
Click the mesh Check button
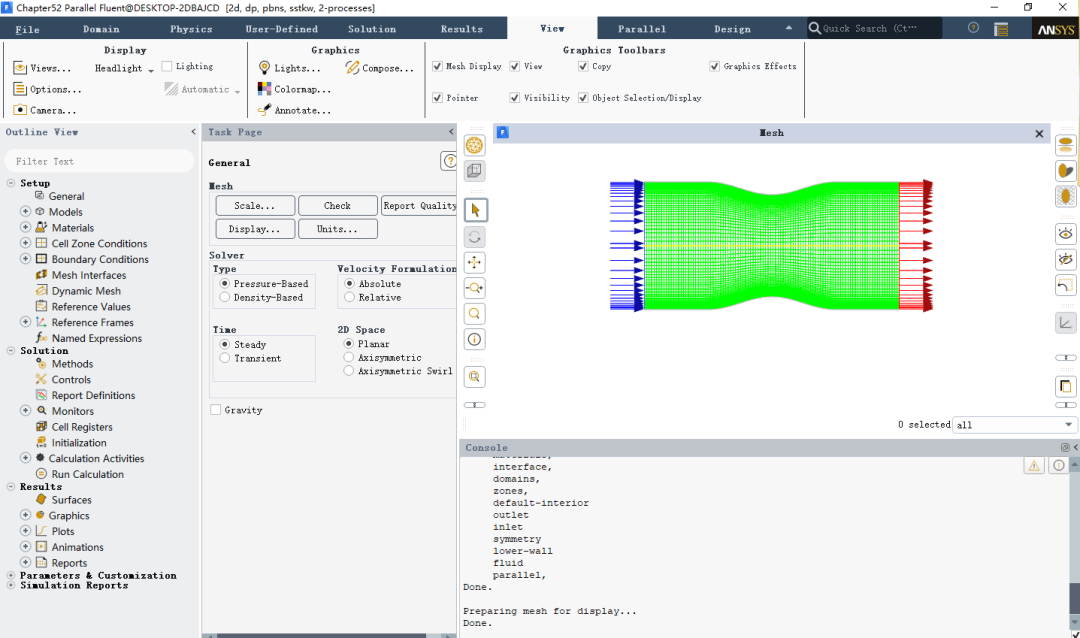(338, 205)
